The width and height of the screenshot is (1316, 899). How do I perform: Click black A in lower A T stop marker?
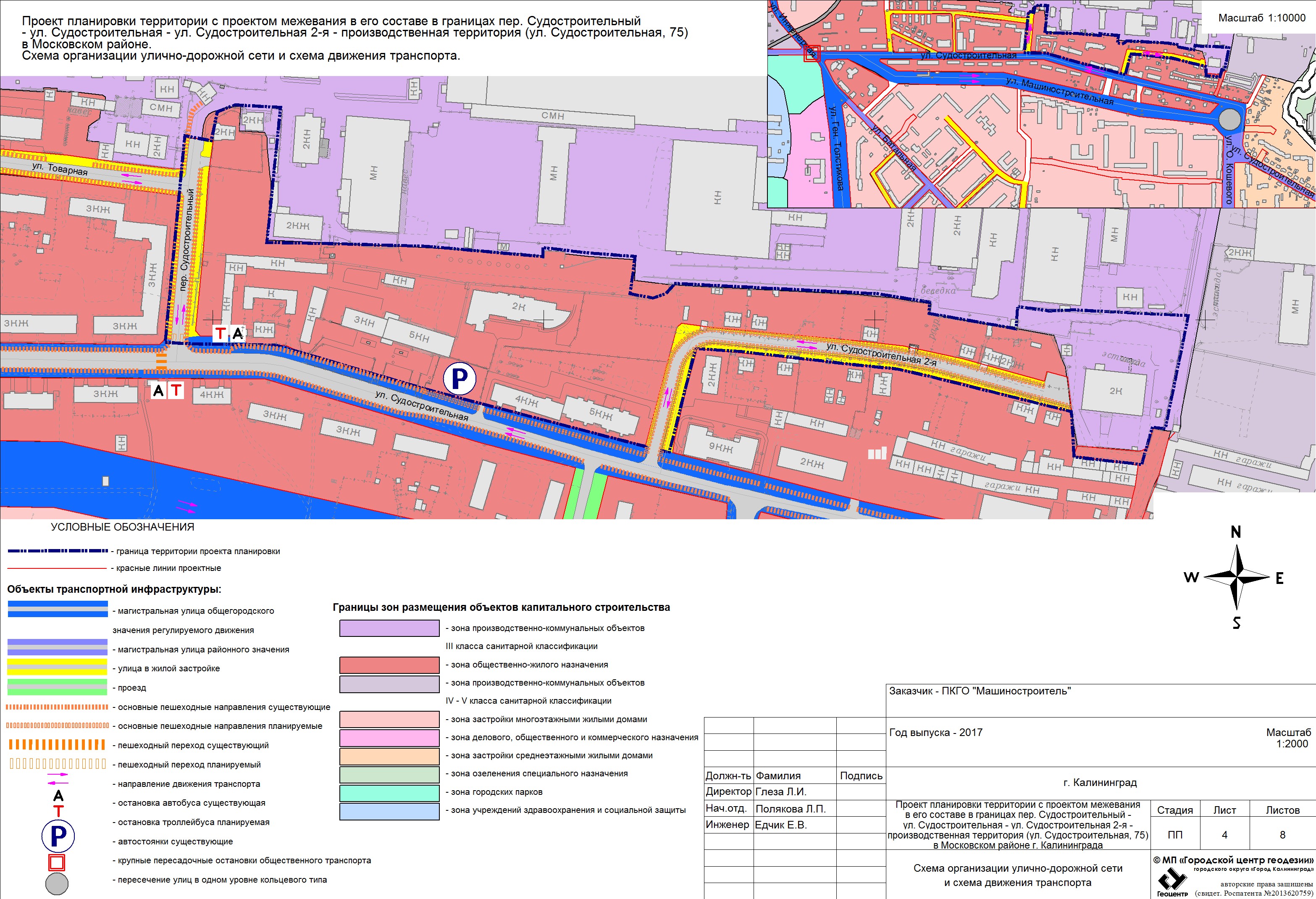pos(158,390)
